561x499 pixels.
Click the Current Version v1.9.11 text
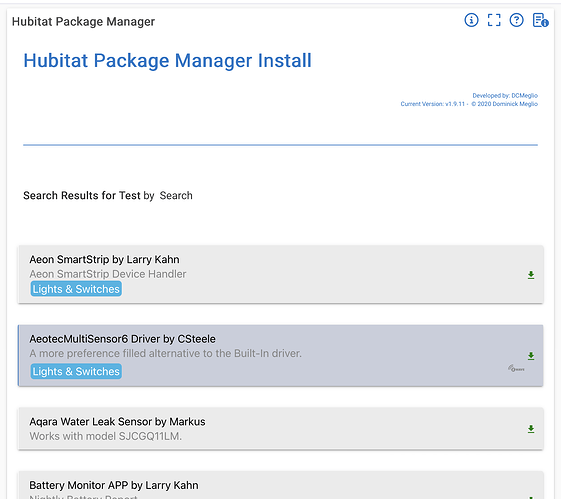(x=433, y=104)
